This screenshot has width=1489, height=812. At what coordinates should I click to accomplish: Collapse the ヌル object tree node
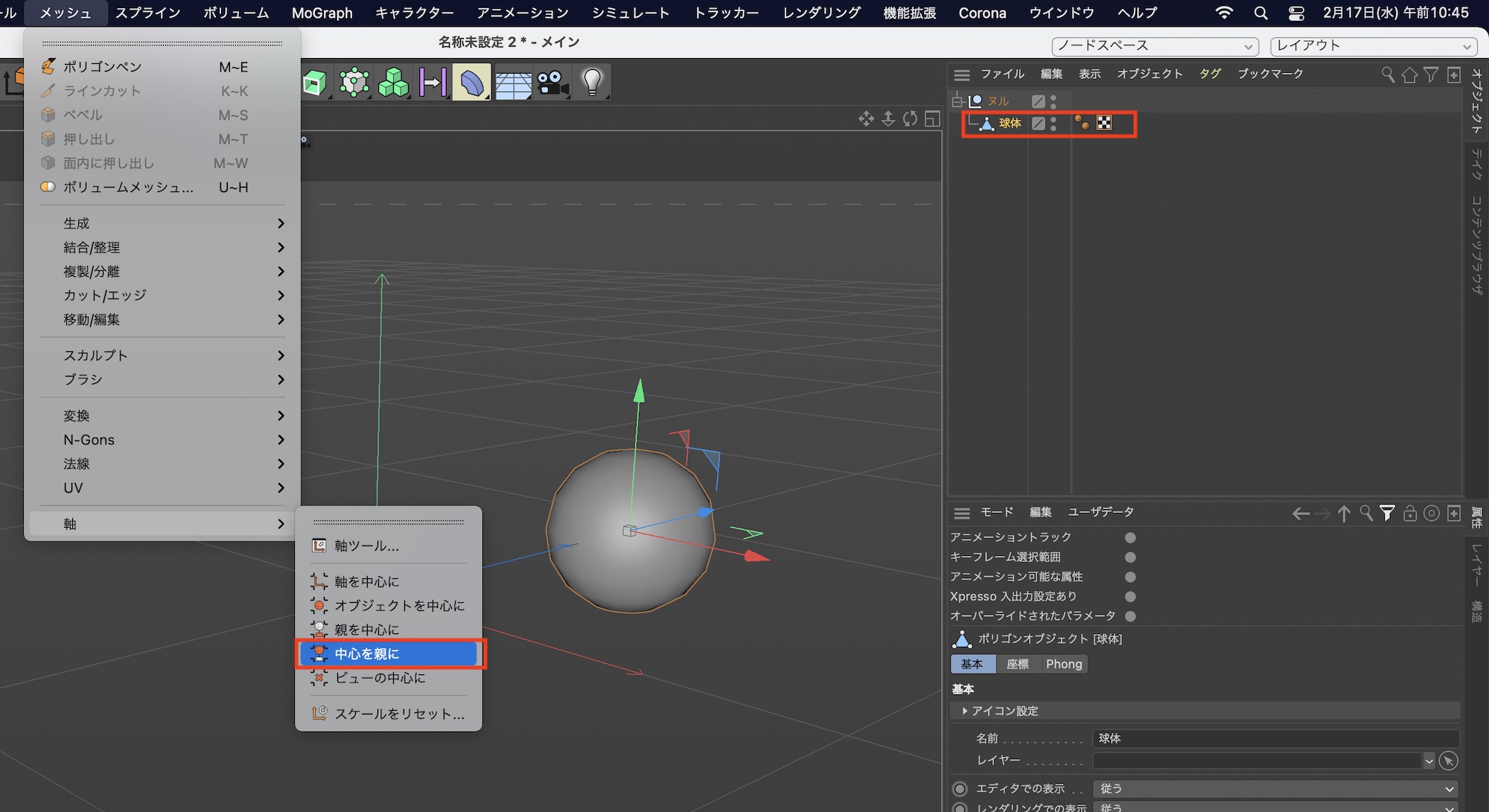[x=957, y=101]
